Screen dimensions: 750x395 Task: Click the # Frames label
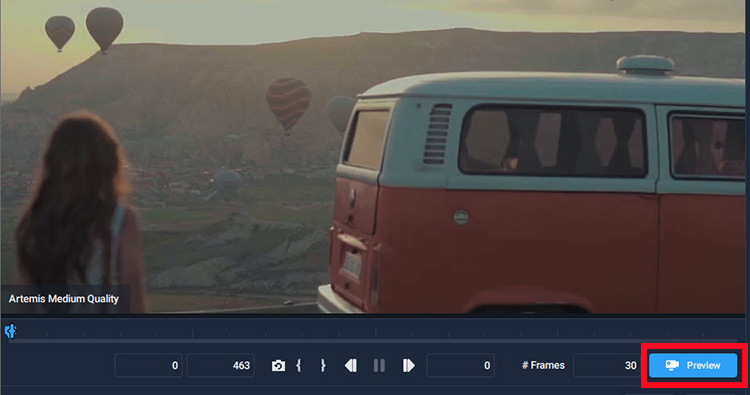click(543, 365)
